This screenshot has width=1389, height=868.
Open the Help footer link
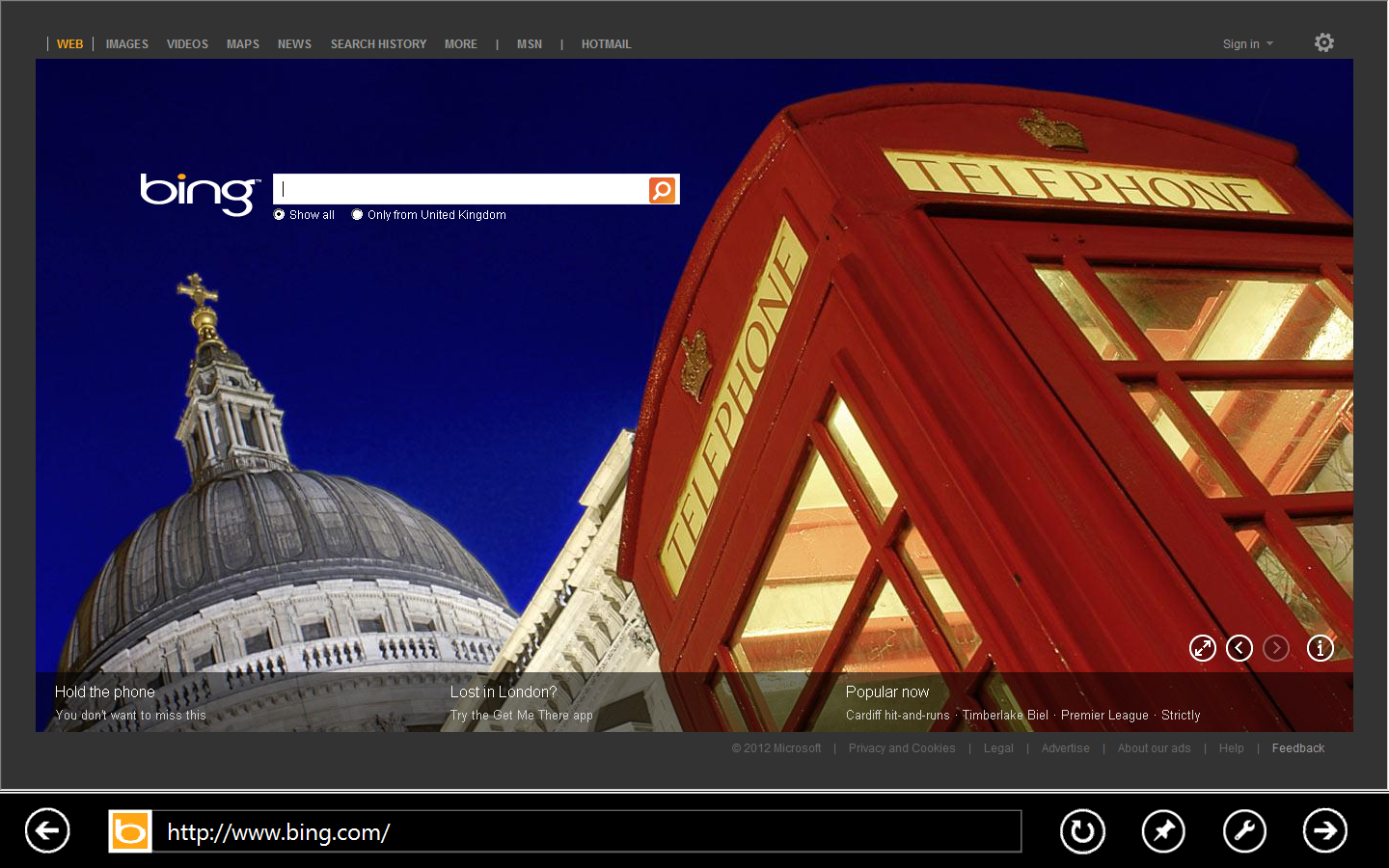point(1232,748)
